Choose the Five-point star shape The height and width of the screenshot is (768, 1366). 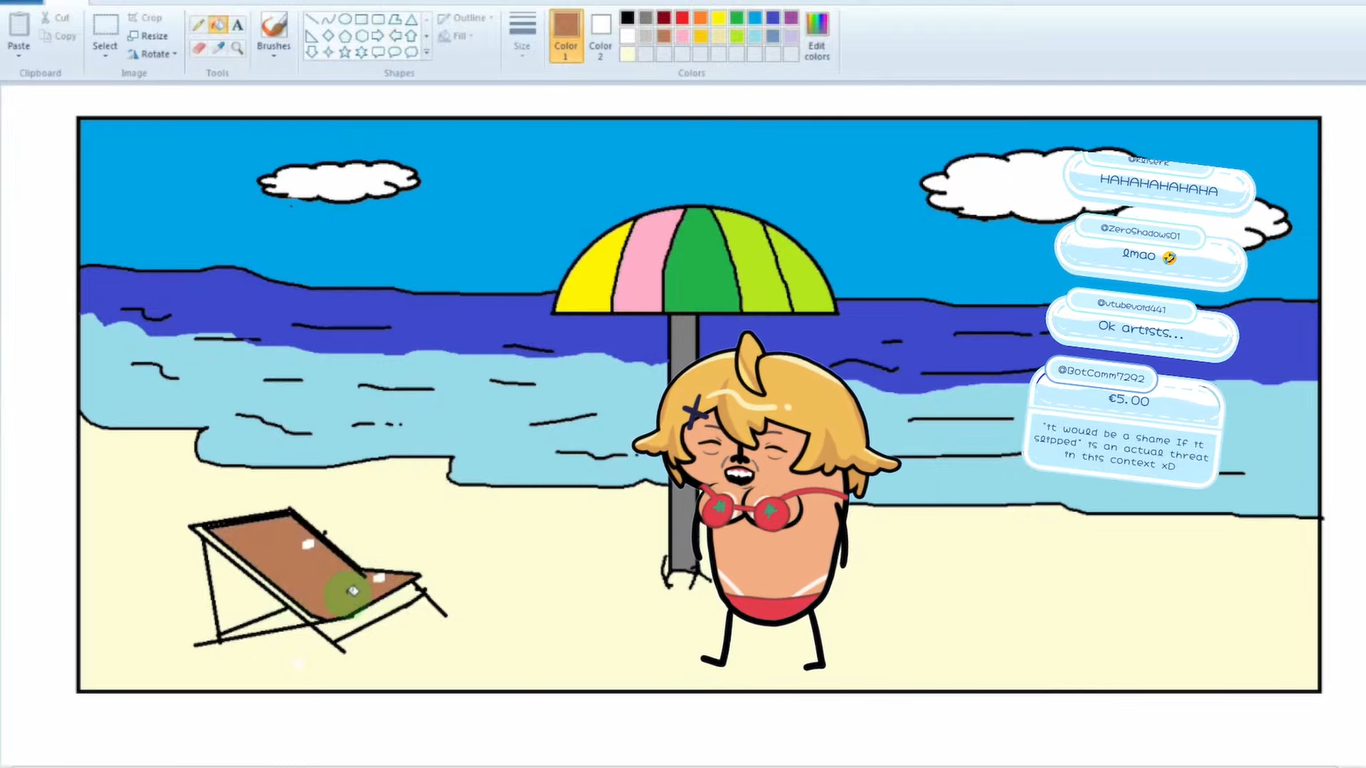point(345,52)
